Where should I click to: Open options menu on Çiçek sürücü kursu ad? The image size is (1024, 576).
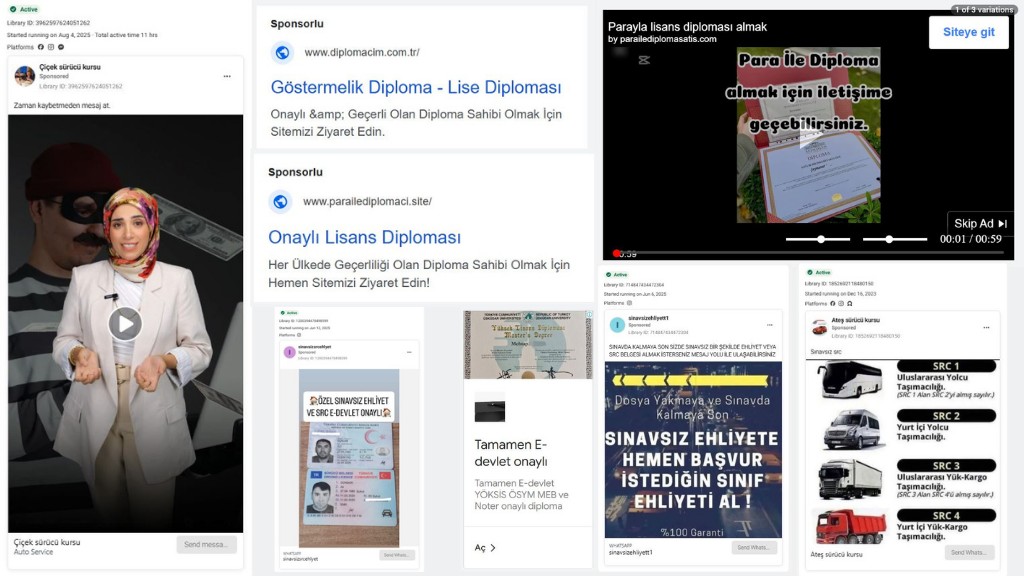pyautogui.click(x=227, y=76)
